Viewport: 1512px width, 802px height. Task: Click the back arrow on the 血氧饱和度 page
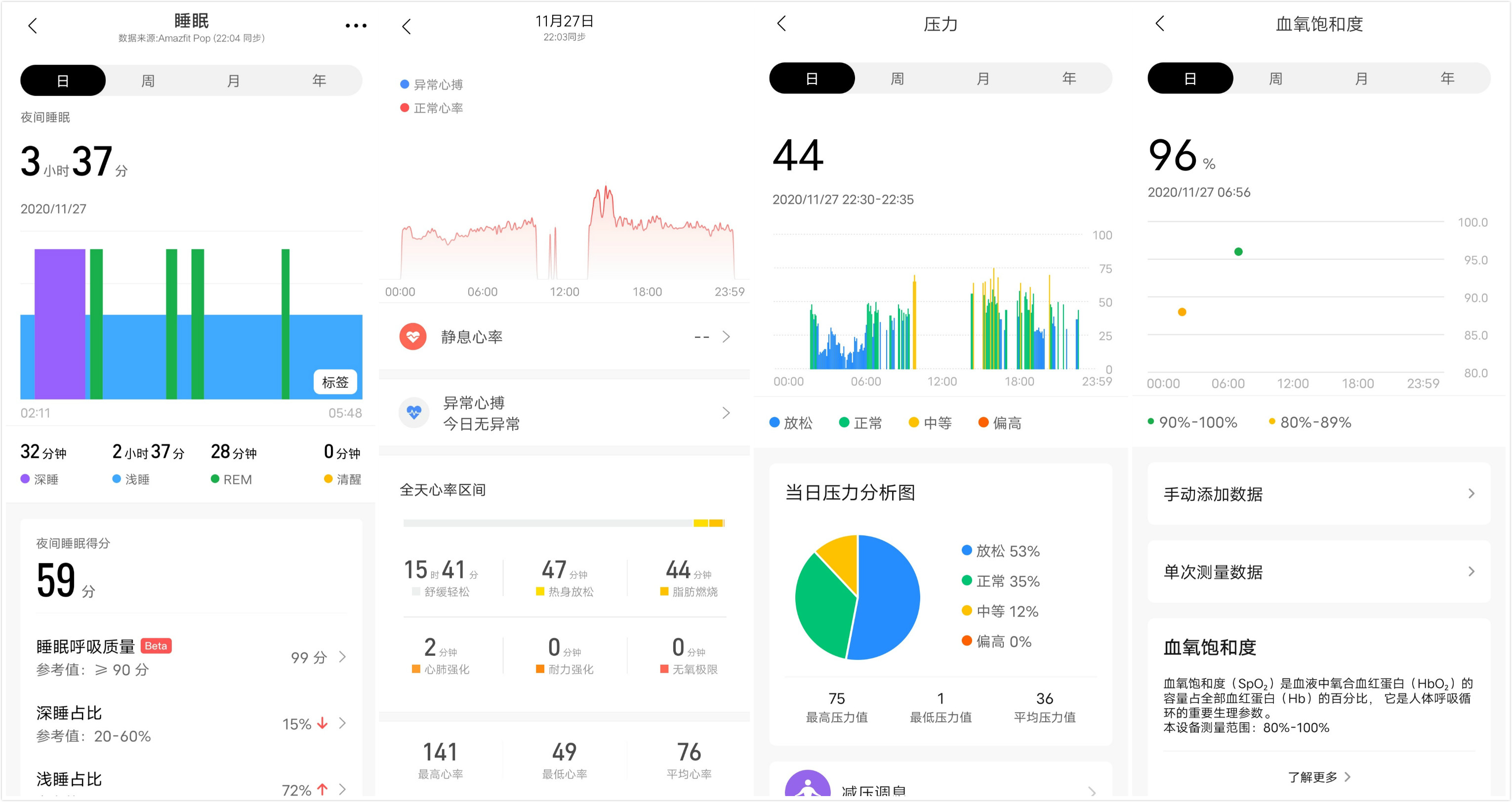click(x=1159, y=24)
